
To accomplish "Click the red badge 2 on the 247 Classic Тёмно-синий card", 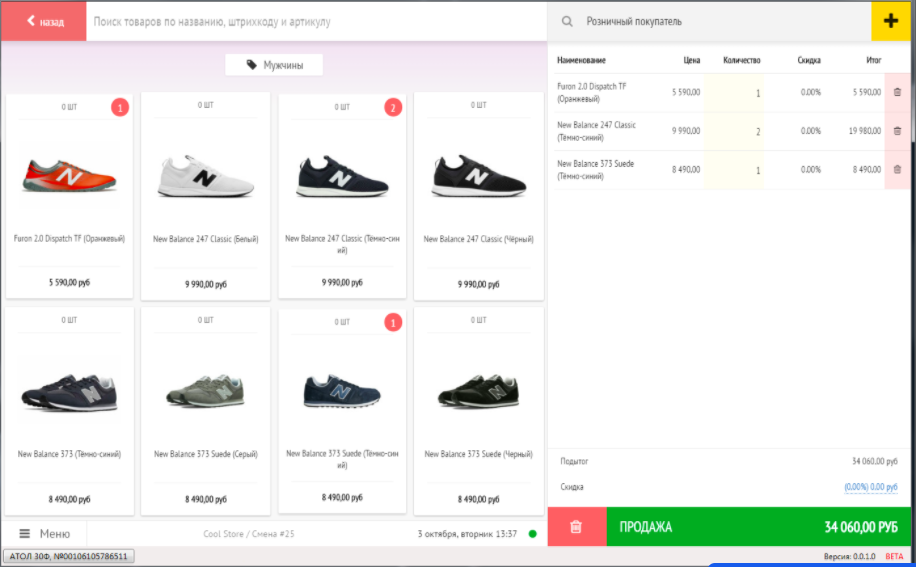I will pyautogui.click(x=393, y=107).
